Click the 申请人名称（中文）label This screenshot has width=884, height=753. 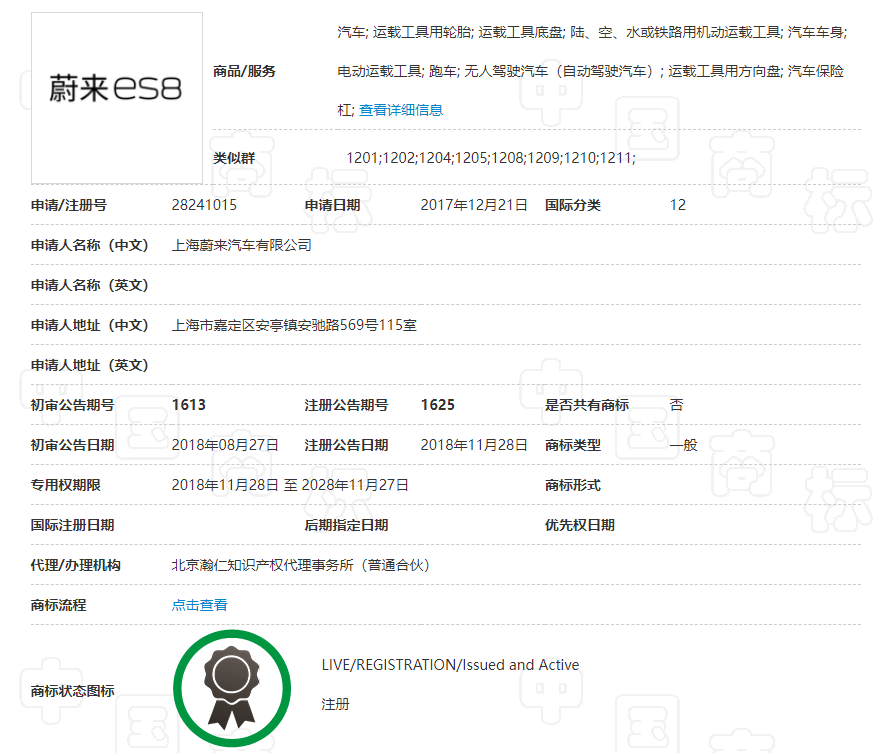(x=90, y=245)
